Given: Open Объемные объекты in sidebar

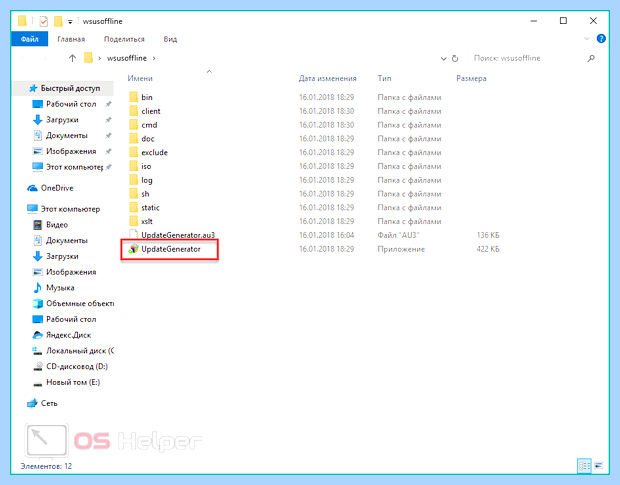Looking at the screenshot, I should 73,304.
